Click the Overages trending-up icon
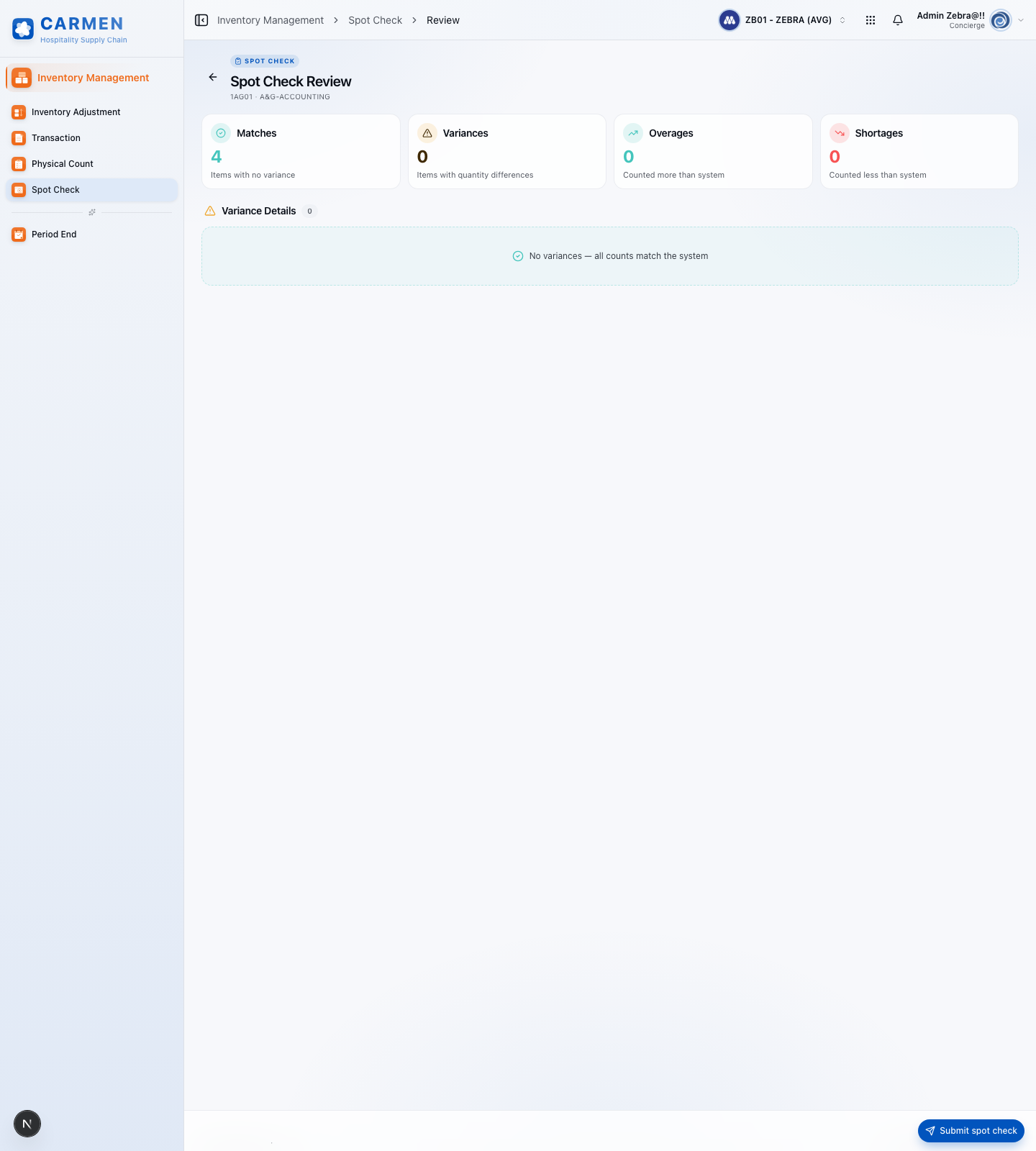The height and width of the screenshot is (1151, 1036). coord(633,133)
